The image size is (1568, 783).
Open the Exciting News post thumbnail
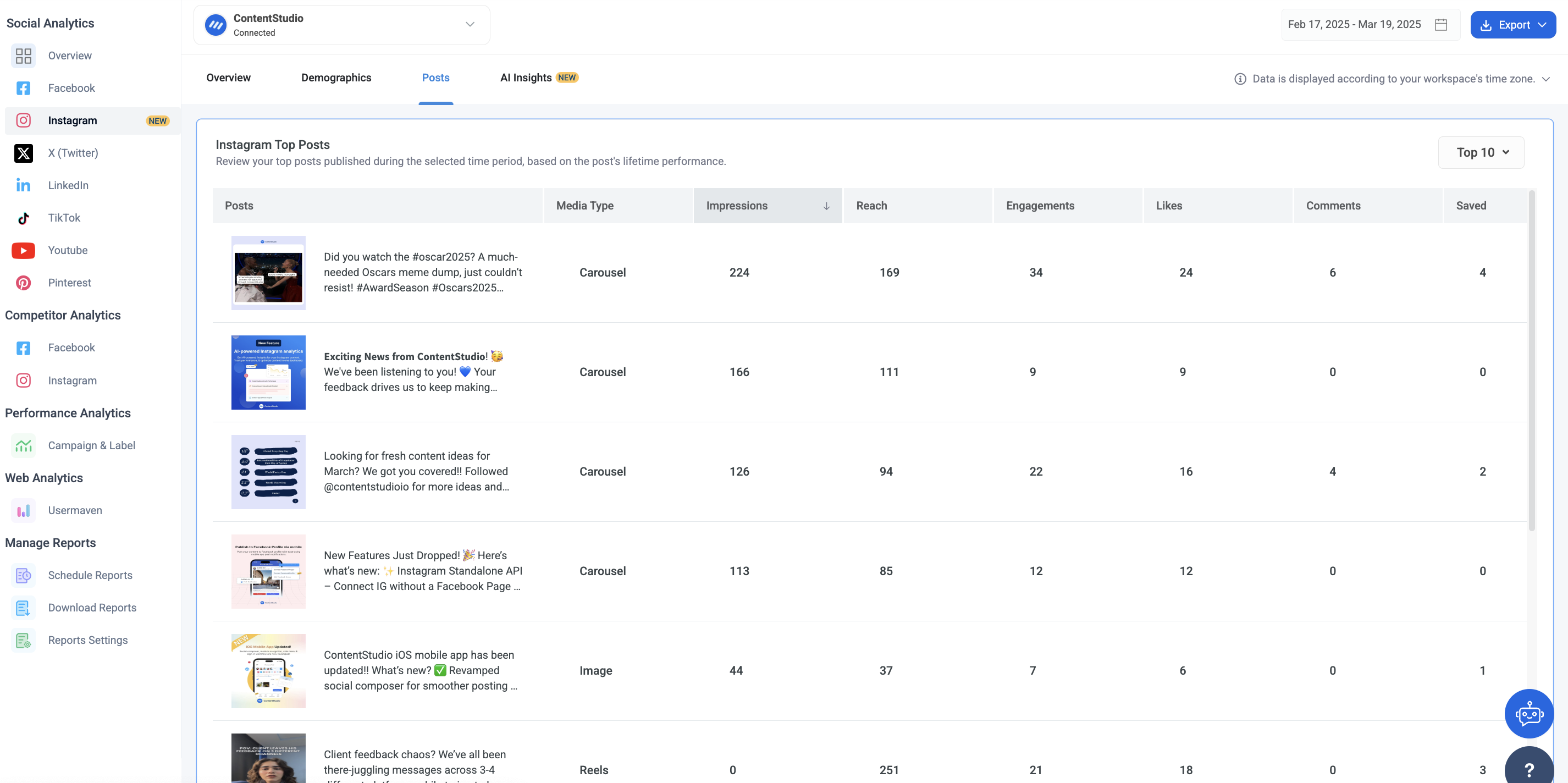268,372
